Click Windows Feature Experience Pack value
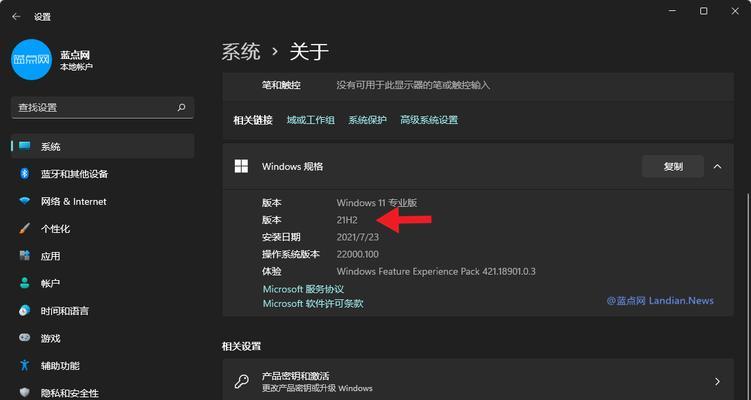Image resolution: width=751 pixels, height=400 pixels. [x=436, y=271]
